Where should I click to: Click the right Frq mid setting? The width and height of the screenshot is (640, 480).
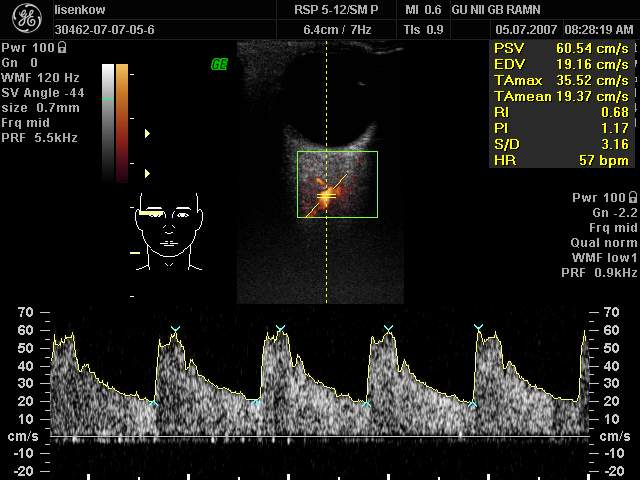(x=613, y=227)
